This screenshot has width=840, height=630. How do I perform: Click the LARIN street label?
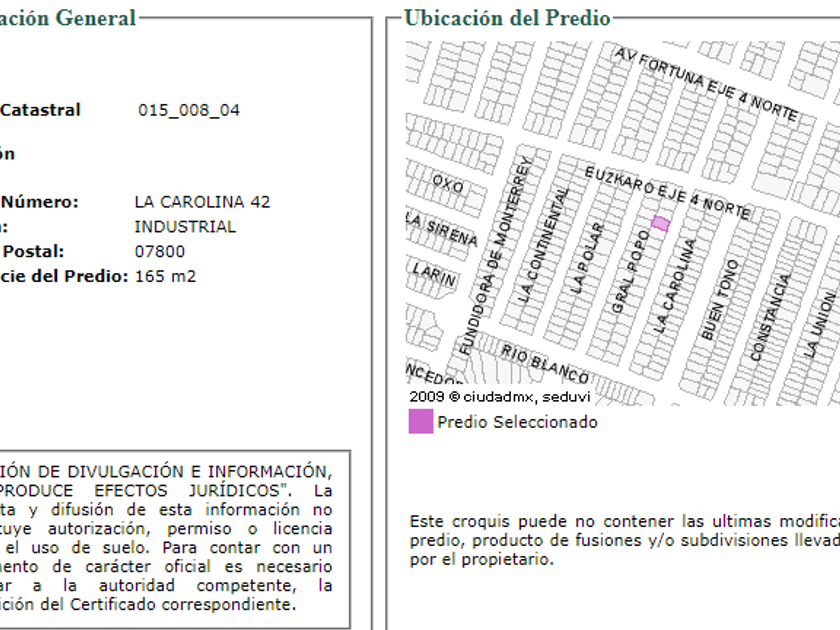[x=434, y=274]
